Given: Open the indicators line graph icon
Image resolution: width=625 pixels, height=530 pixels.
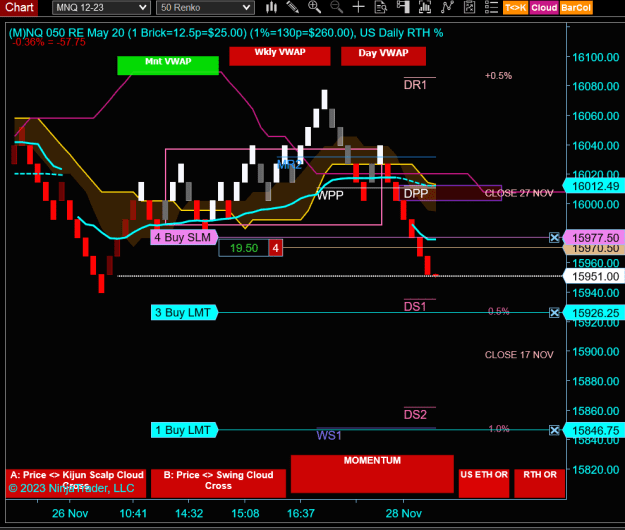Looking at the screenshot, I should [x=447, y=7].
